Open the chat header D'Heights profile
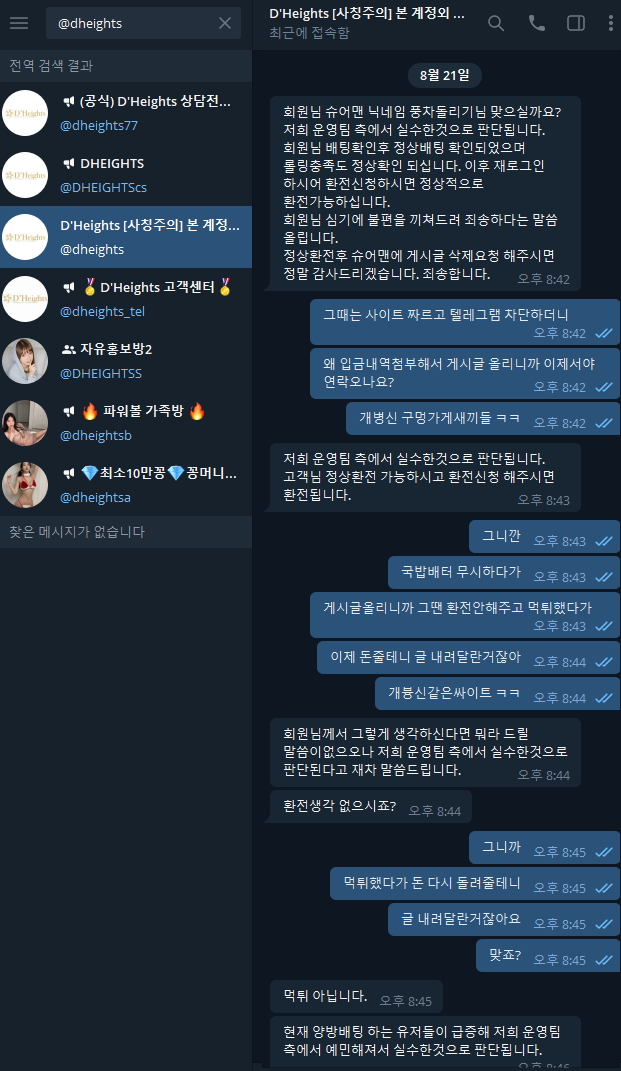621x1071 pixels. coord(367,23)
